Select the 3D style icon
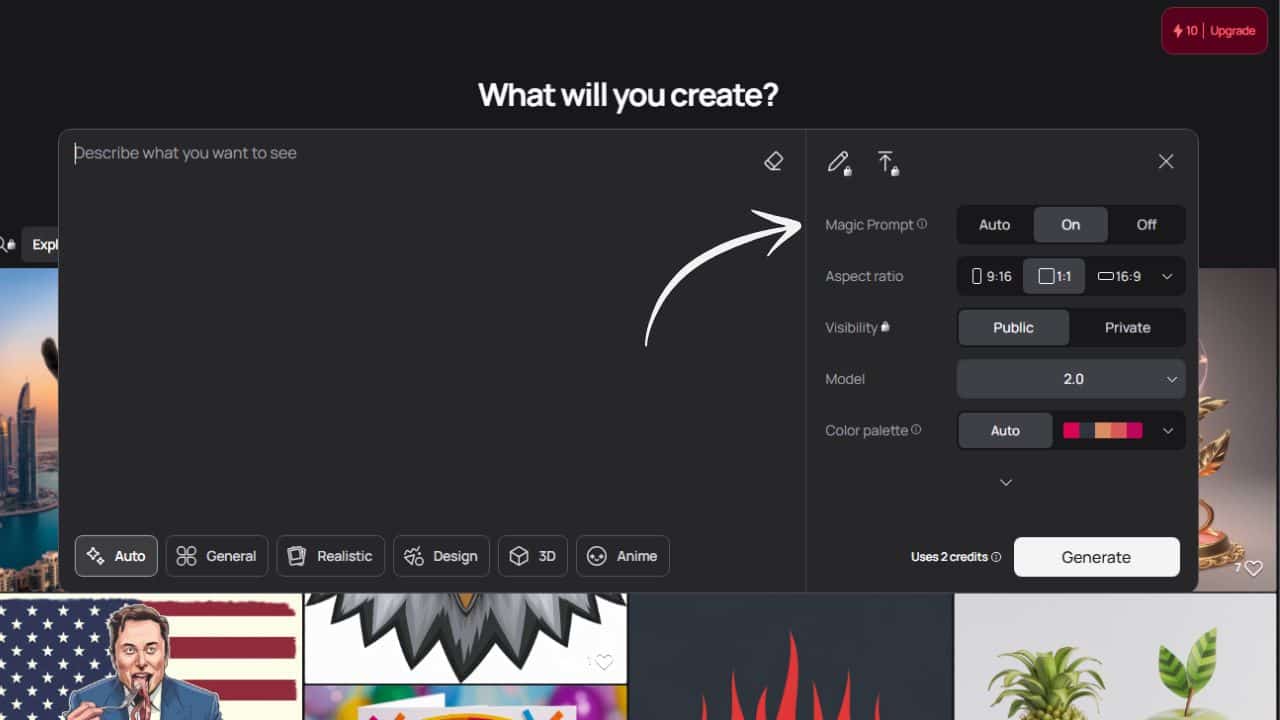1280x720 pixels. click(x=532, y=556)
